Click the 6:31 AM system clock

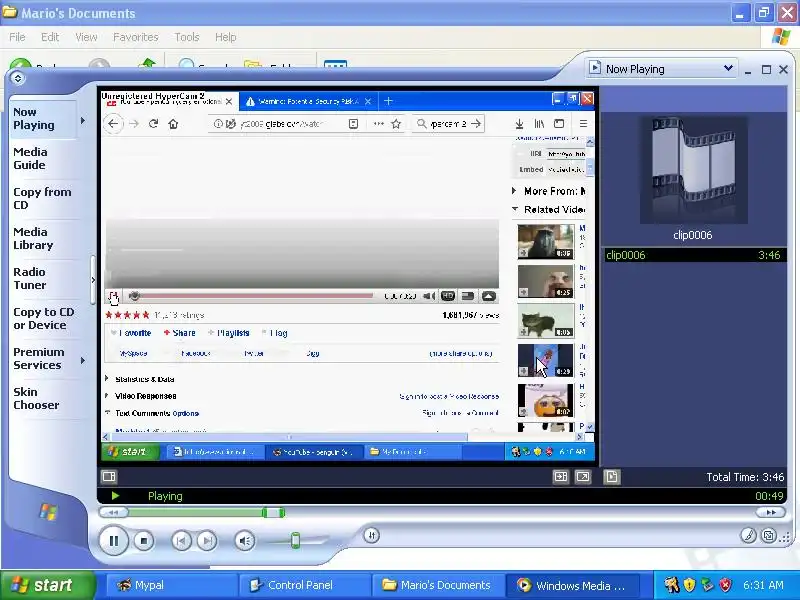(x=763, y=585)
